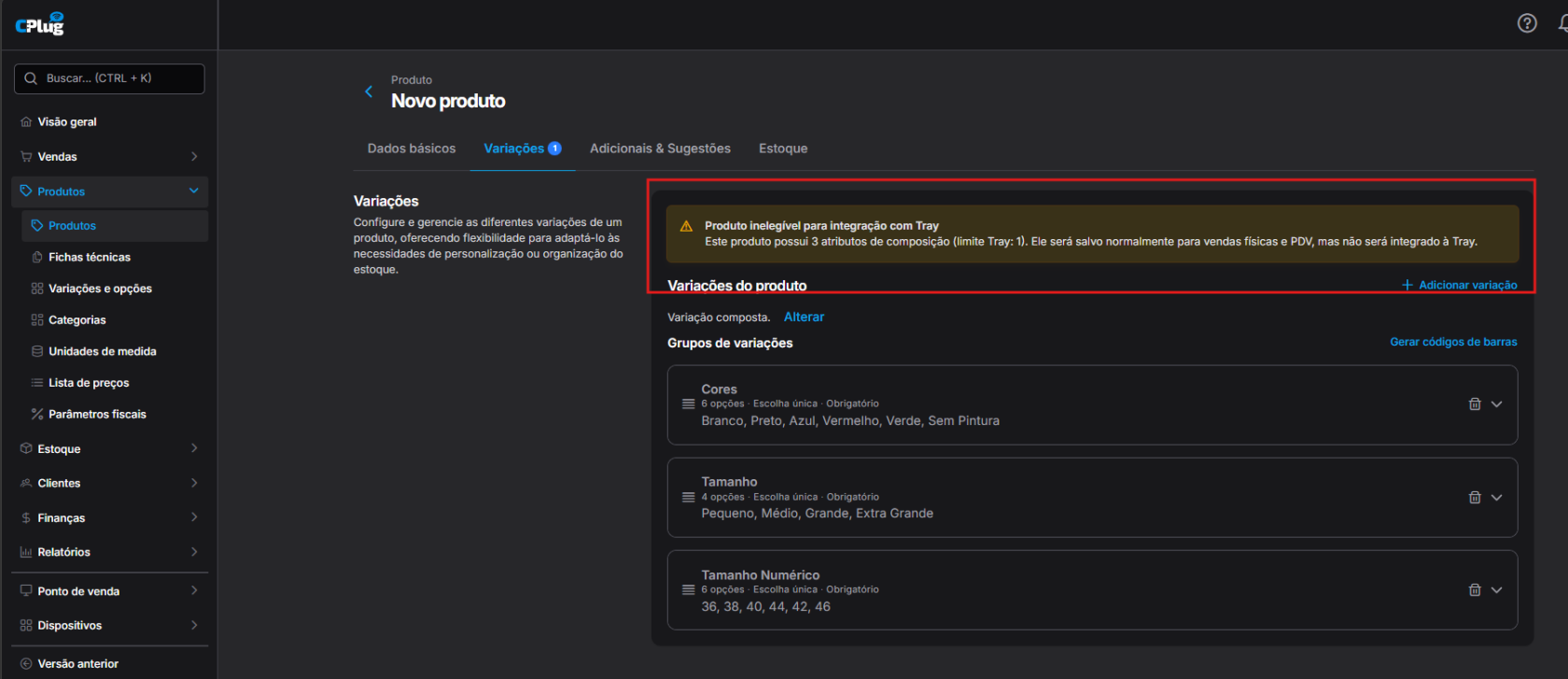Image resolution: width=1568 pixels, height=679 pixels.
Task: Click the search magnifier icon
Action: (x=31, y=78)
